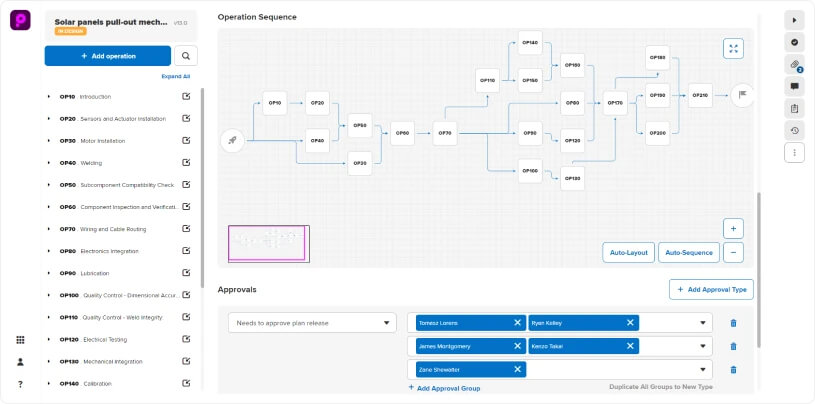Open the comments speech bubble icon

click(x=794, y=86)
